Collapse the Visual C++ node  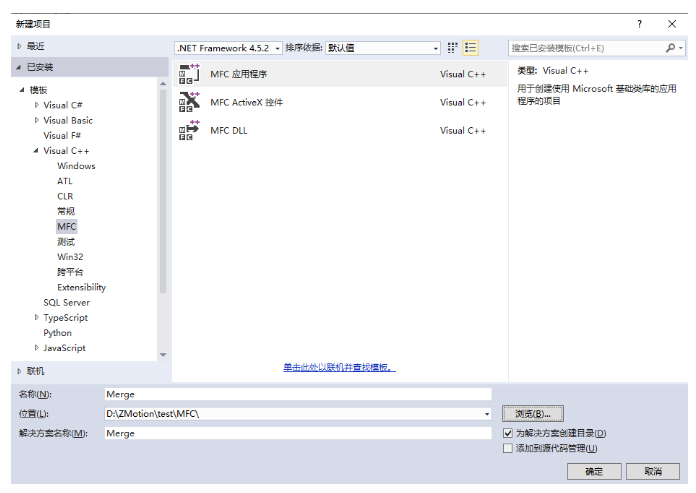click(36, 151)
